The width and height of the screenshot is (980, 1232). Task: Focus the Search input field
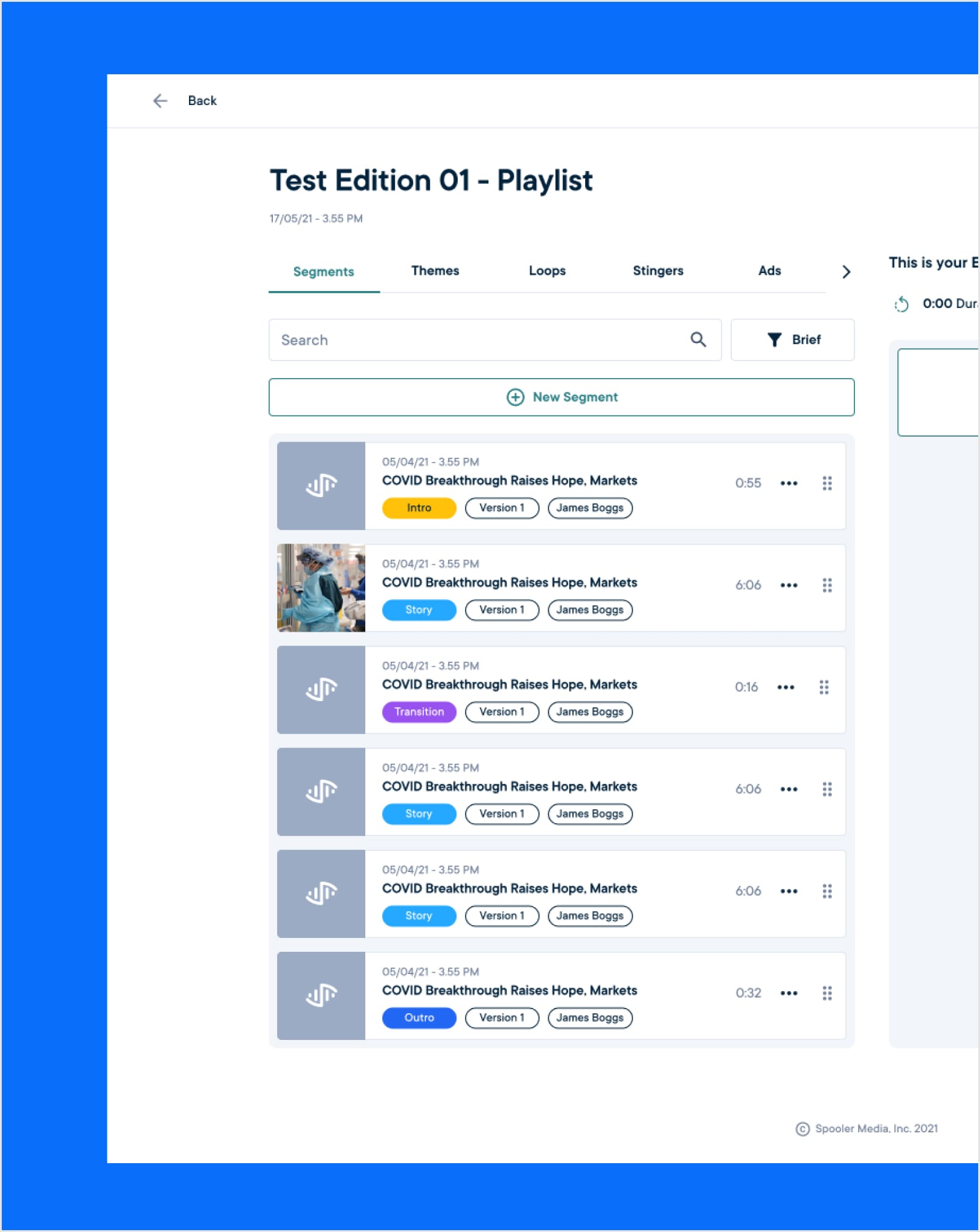click(495, 339)
